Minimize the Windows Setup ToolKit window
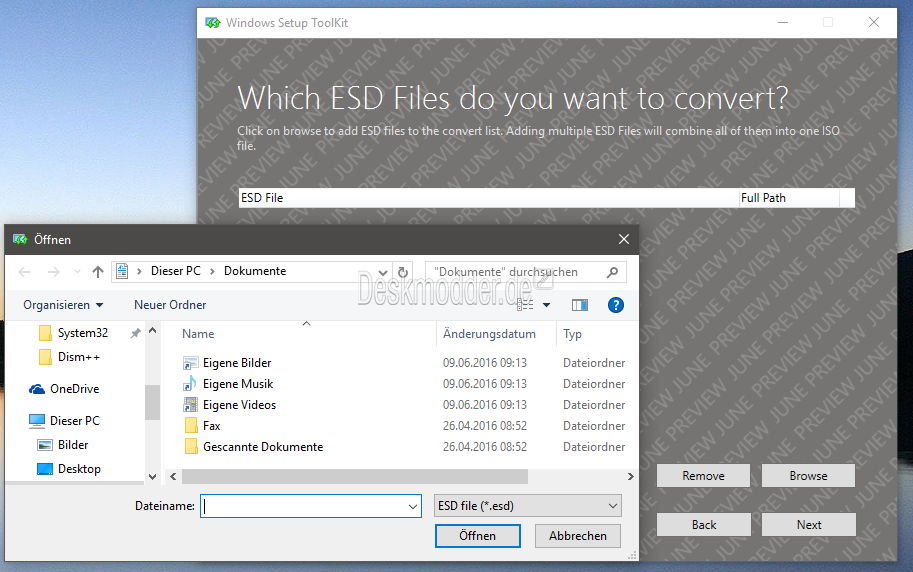The image size is (913, 572). (783, 22)
